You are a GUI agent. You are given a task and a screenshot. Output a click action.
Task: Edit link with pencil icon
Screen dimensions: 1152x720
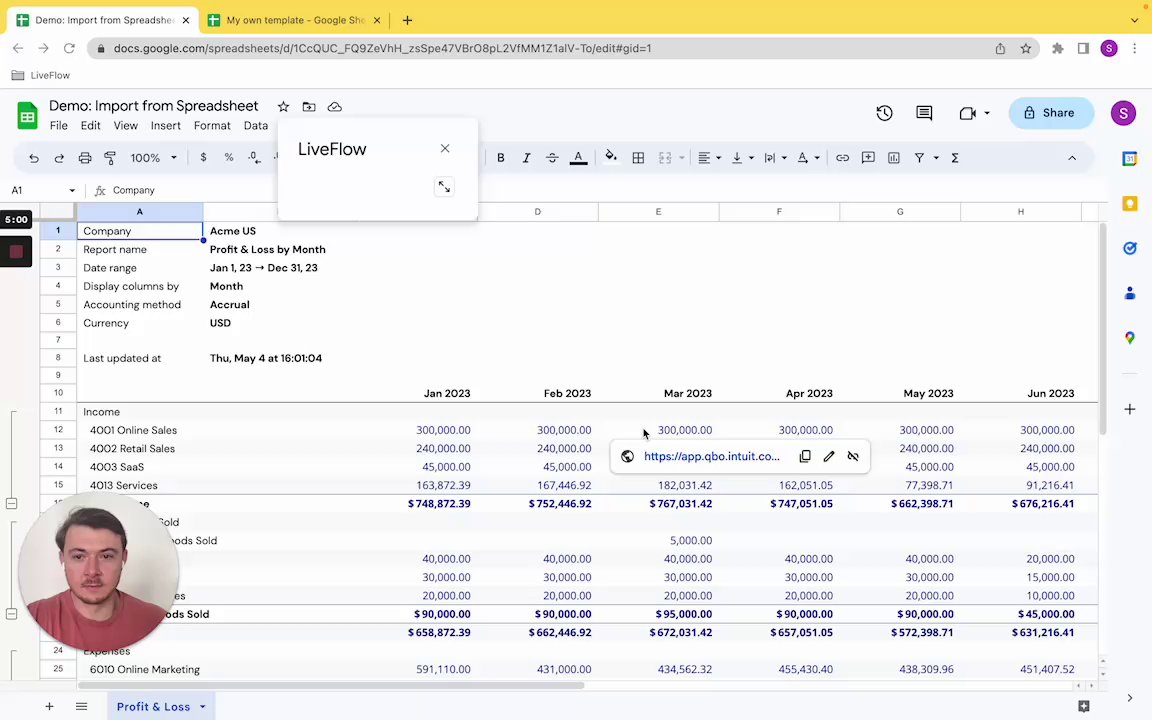(x=829, y=456)
